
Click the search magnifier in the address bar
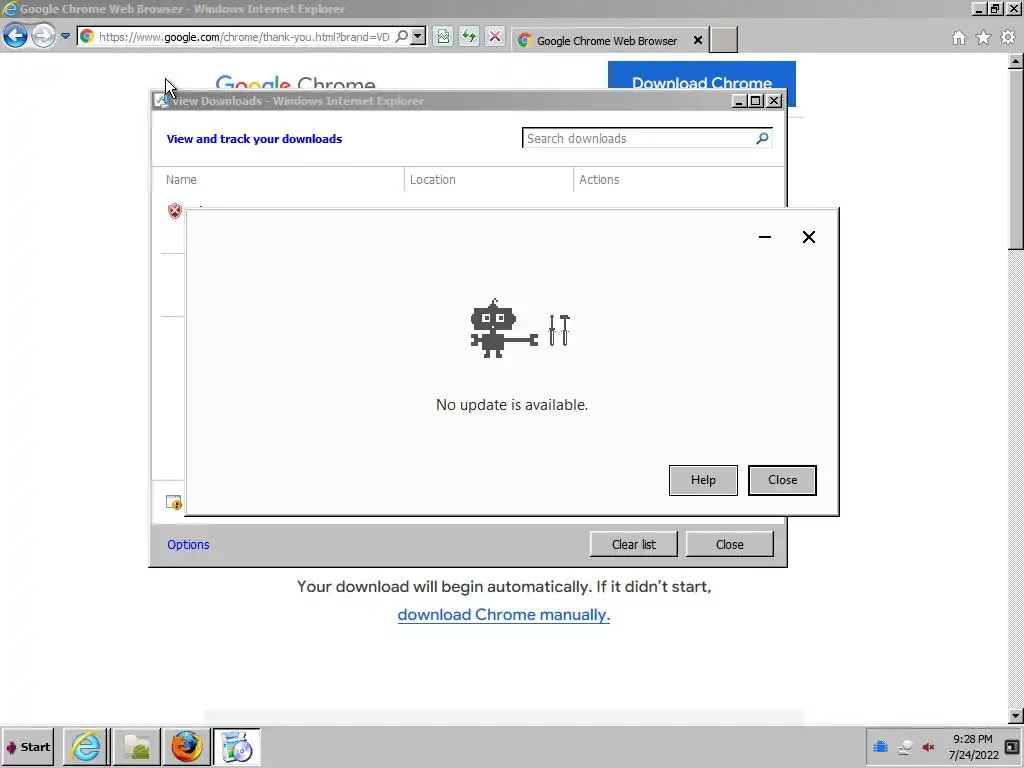402,37
